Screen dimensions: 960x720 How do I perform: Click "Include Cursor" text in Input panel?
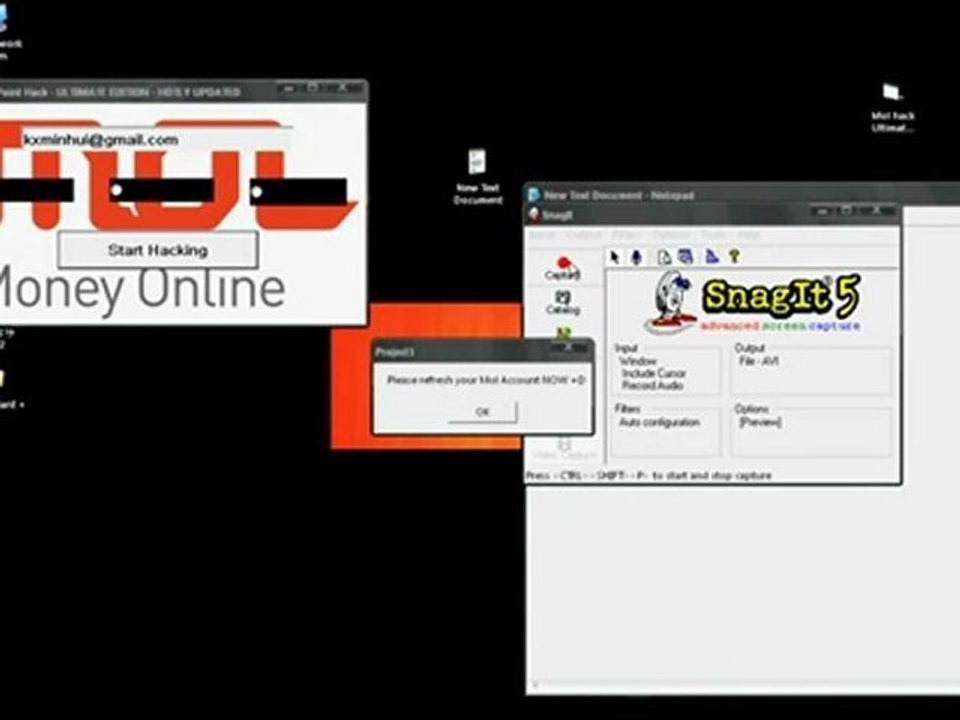pos(653,373)
